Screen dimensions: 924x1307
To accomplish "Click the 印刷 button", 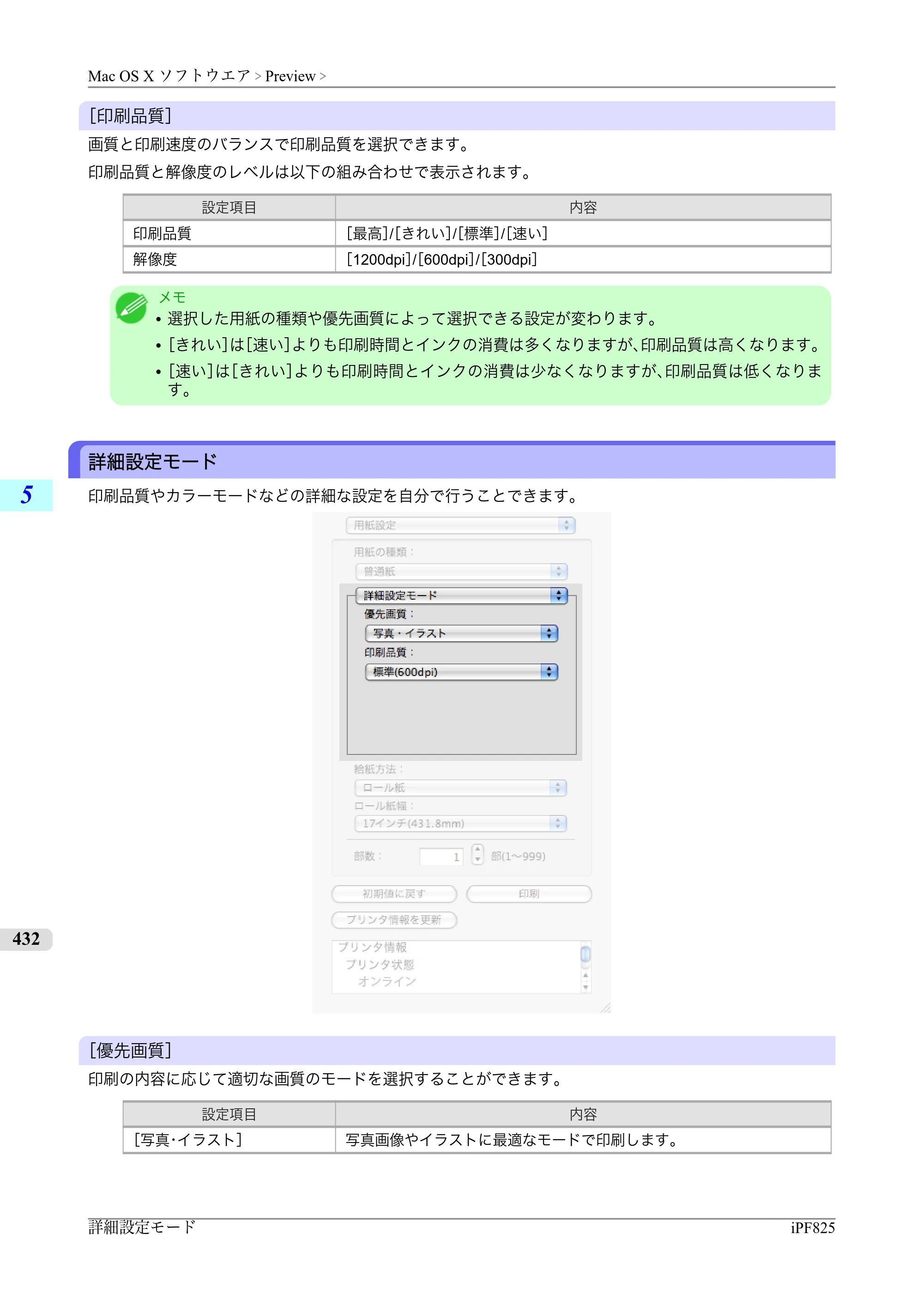I will [529, 894].
